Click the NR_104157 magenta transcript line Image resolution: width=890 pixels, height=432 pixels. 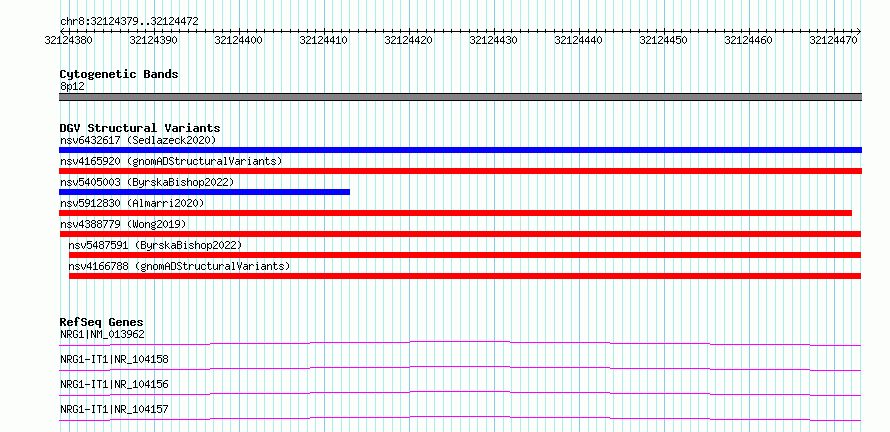pos(460,418)
